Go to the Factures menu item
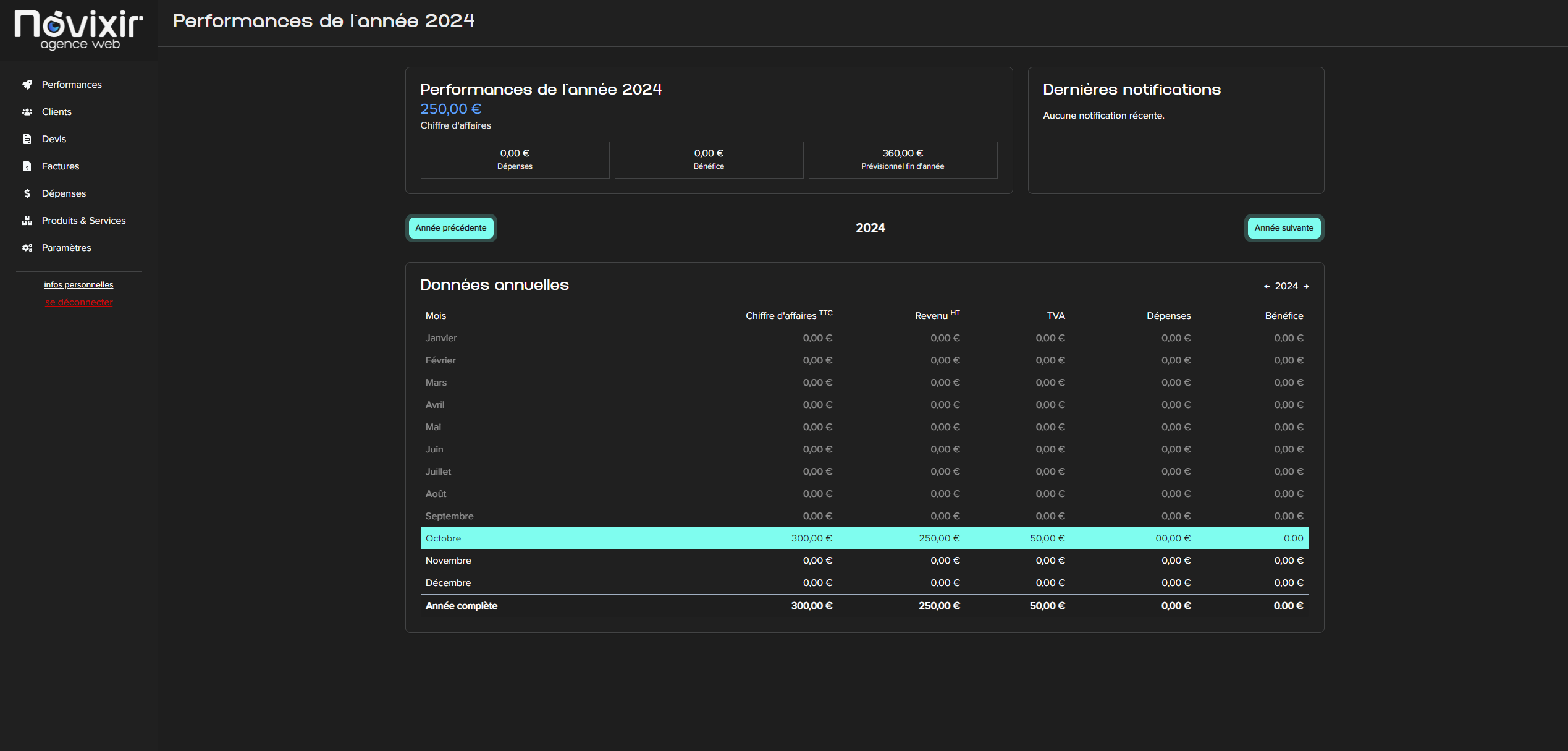Viewport: 1568px width, 751px height. pos(61,166)
